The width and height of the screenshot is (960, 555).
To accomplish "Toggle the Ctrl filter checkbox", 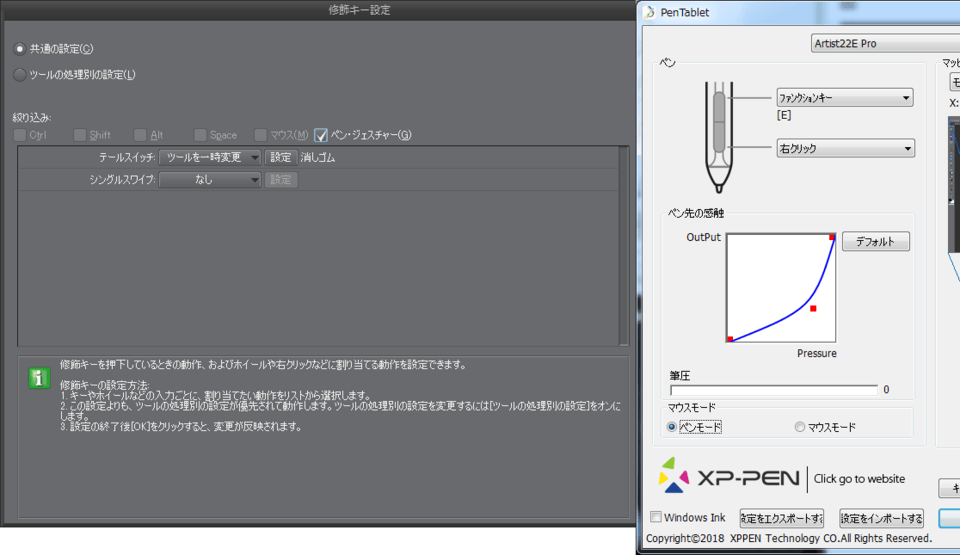I will 20,135.
